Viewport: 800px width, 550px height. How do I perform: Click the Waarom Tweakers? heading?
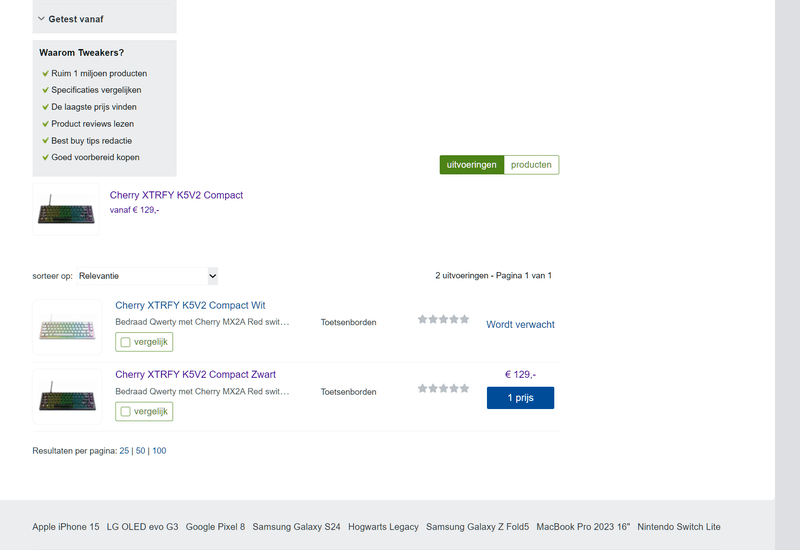(x=82, y=53)
